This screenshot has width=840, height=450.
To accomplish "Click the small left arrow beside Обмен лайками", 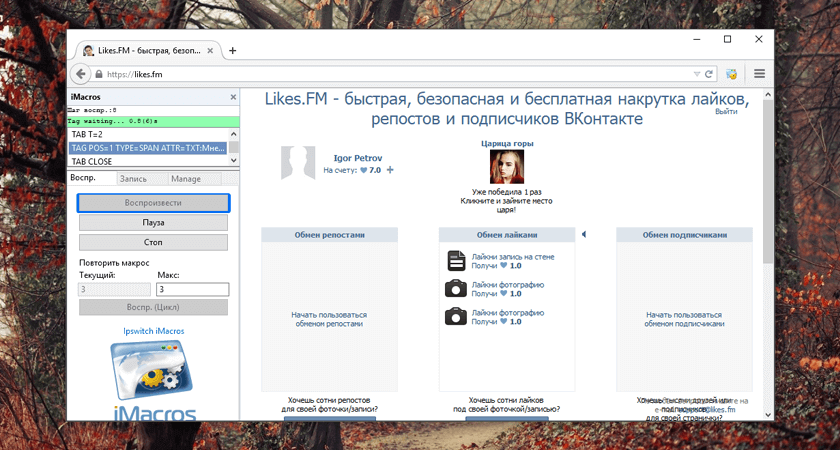I will pos(584,234).
